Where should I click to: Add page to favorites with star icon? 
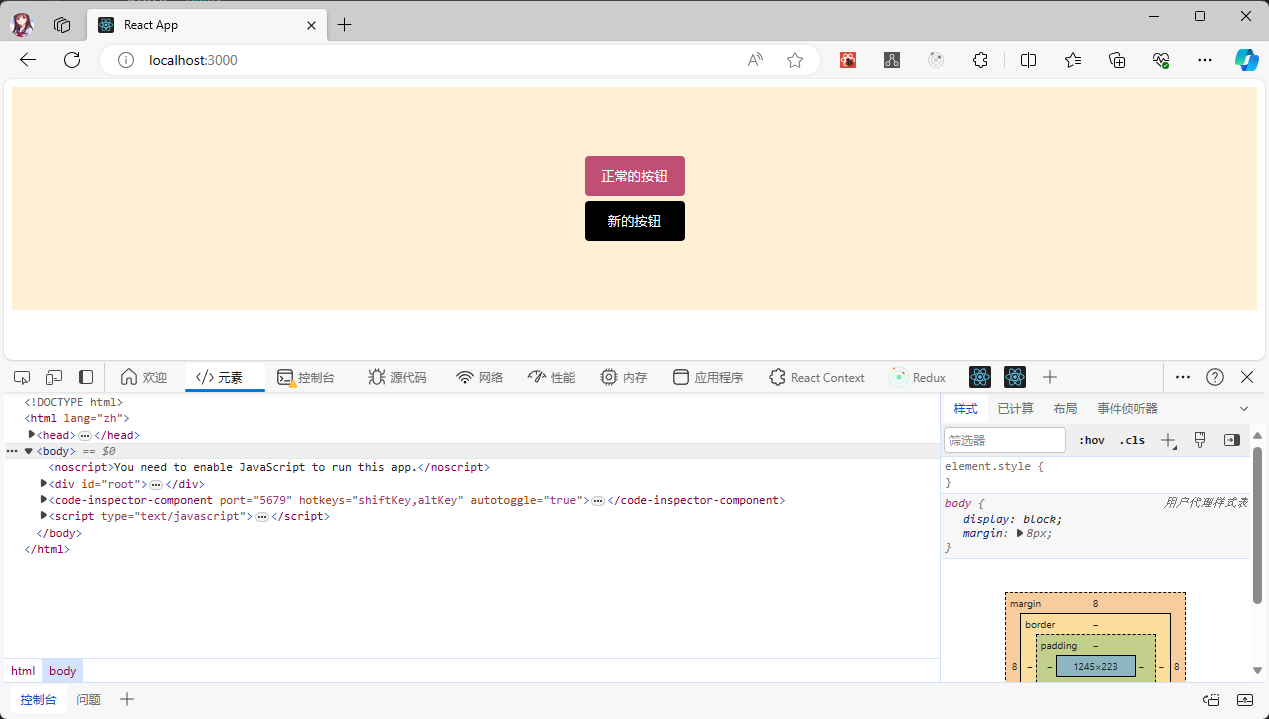click(x=795, y=60)
